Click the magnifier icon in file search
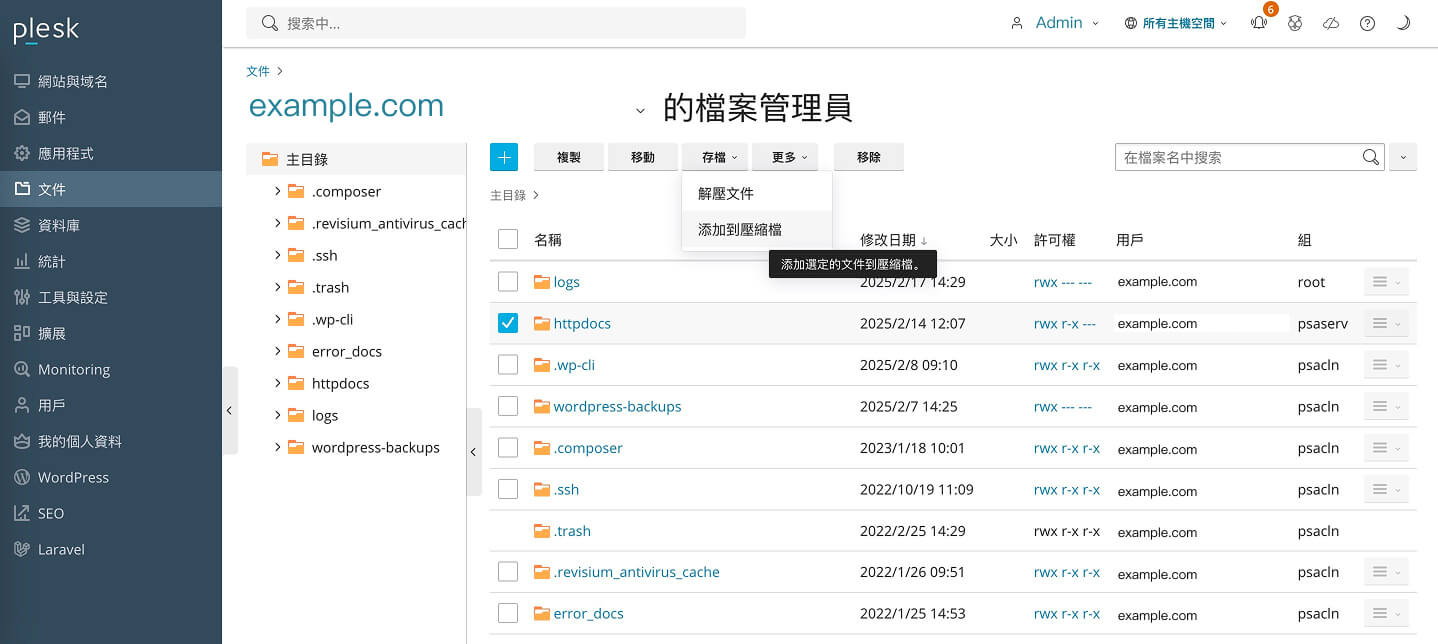The height and width of the screenshot is (644, 1438). tap(1370, 157)
